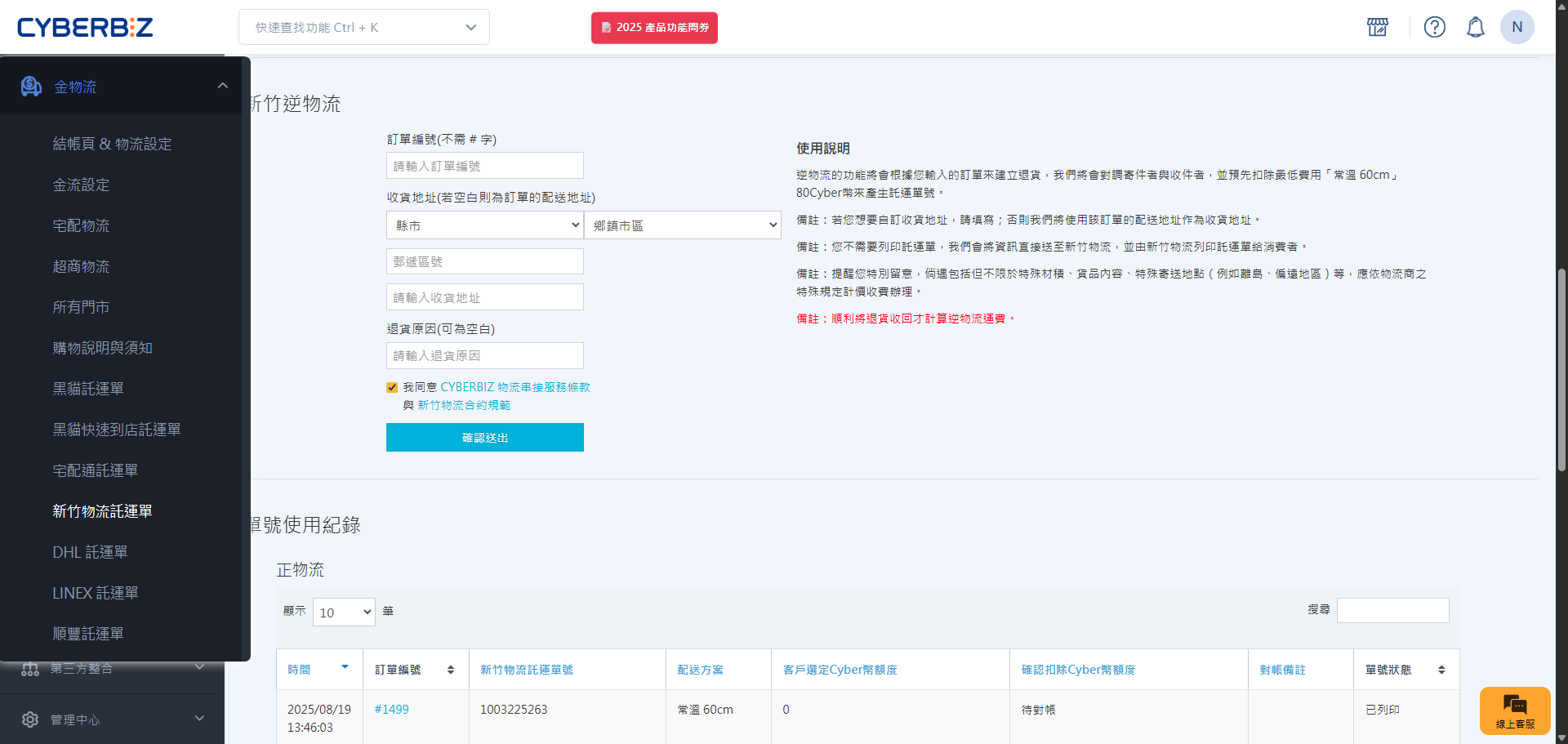Image resolution: width=1568 pixels, height=744 pixels.
Task: Click the CYBERBIZ logo
Action: [85, 28]
